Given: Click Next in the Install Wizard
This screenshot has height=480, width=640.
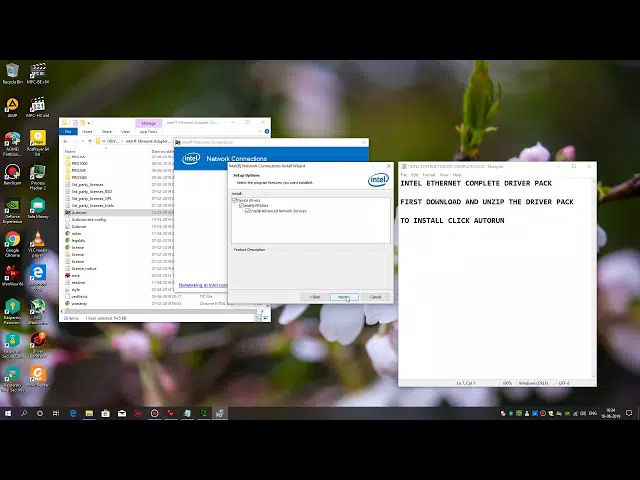Looking at the screenshot, I should tap(344, 297).
